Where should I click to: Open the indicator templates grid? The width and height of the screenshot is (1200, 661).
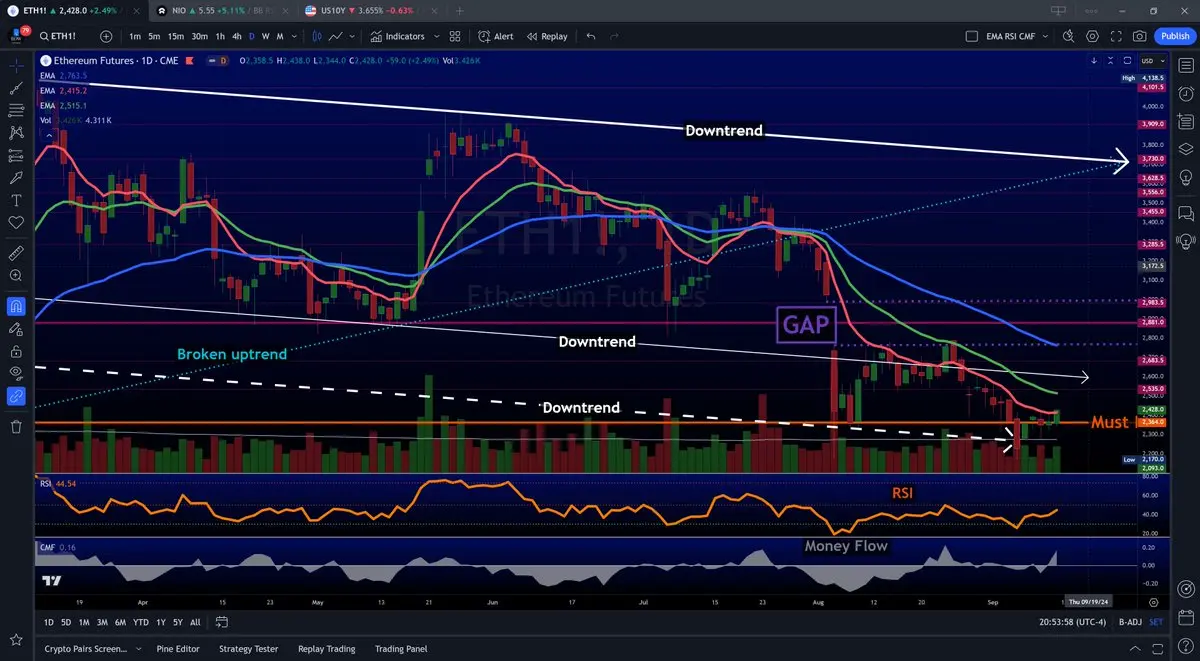click(455, 36)
